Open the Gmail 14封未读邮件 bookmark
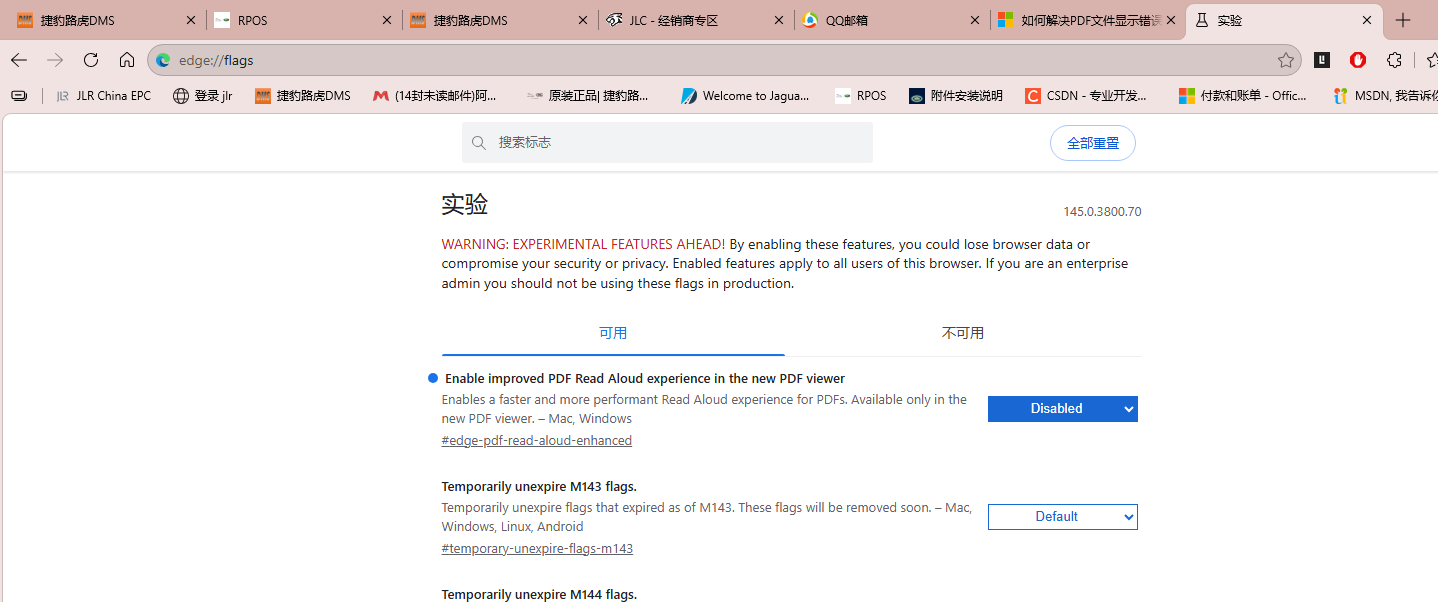1438x602 pixels. (435, 96)
